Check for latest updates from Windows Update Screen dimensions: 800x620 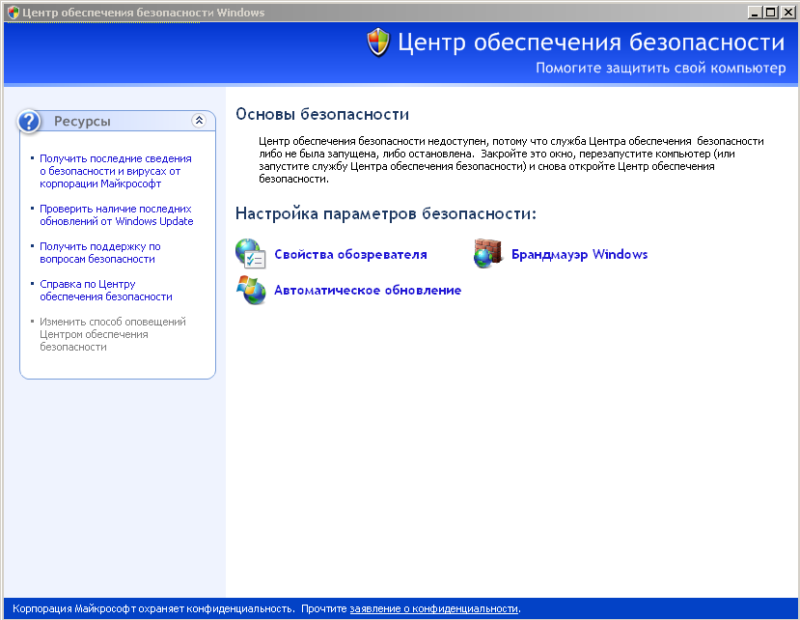pos(116,215)
